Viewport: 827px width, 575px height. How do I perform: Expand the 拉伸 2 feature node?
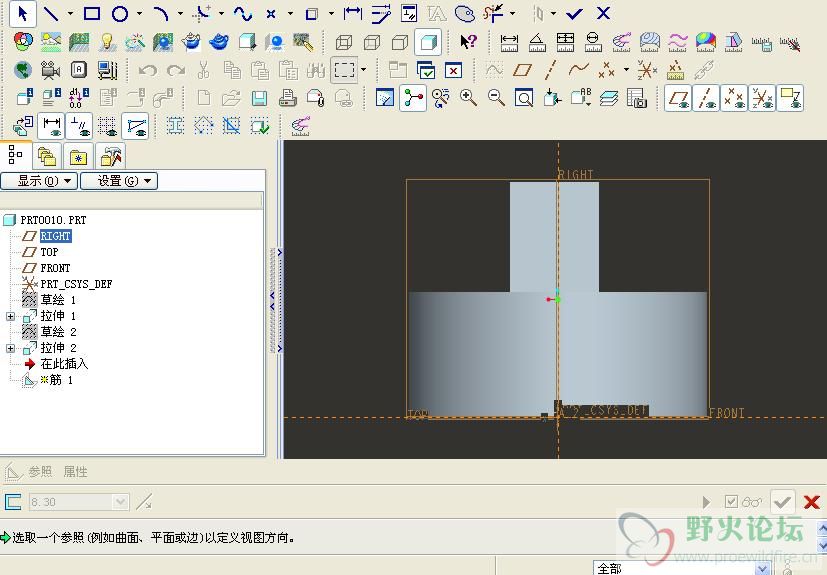10,348
